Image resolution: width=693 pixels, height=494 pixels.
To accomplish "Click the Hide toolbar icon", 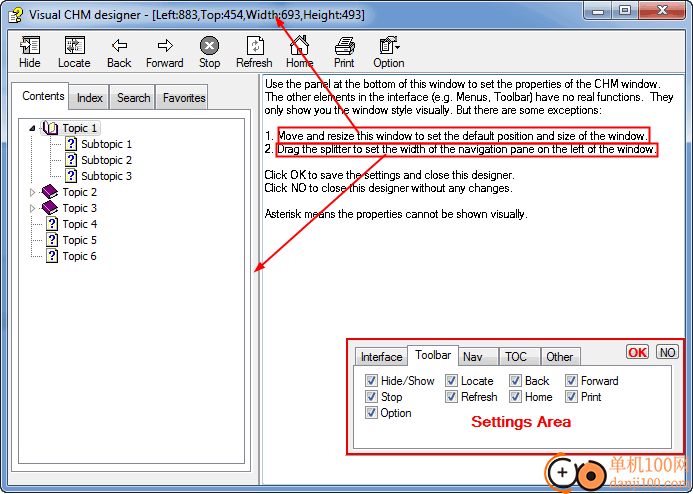I will click(30, 46).
